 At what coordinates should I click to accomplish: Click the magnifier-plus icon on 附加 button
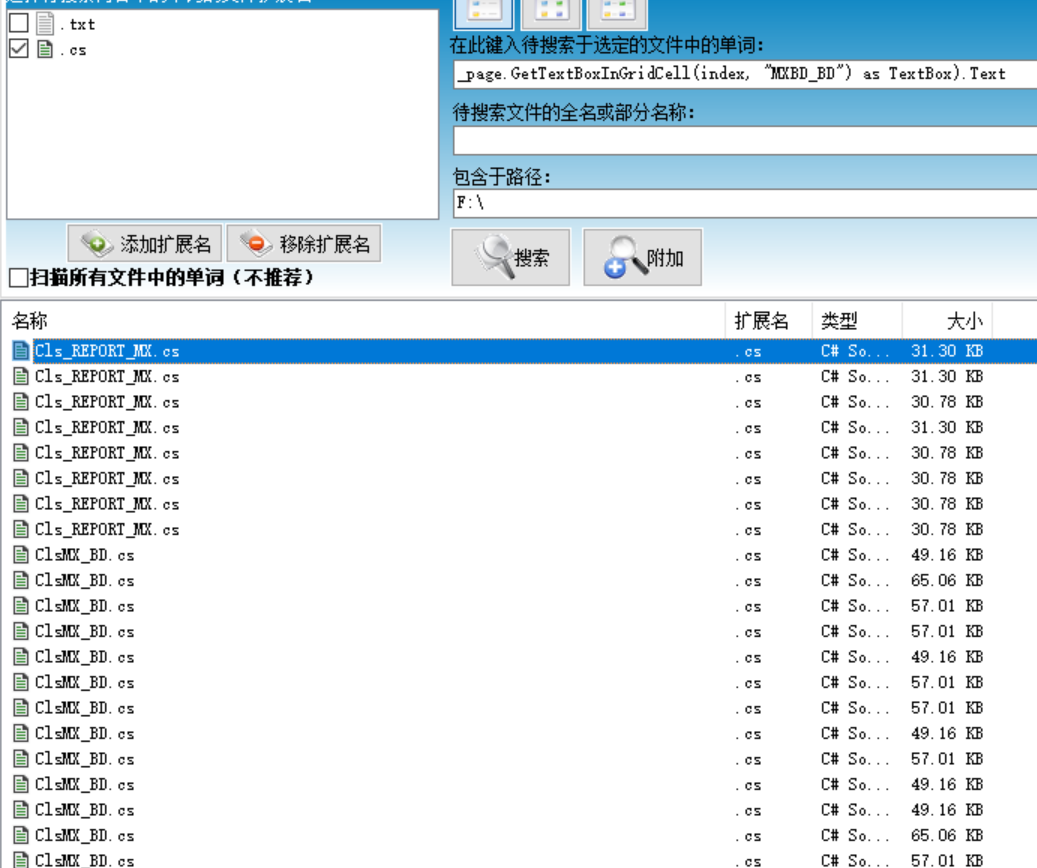(x=625, y=256)
